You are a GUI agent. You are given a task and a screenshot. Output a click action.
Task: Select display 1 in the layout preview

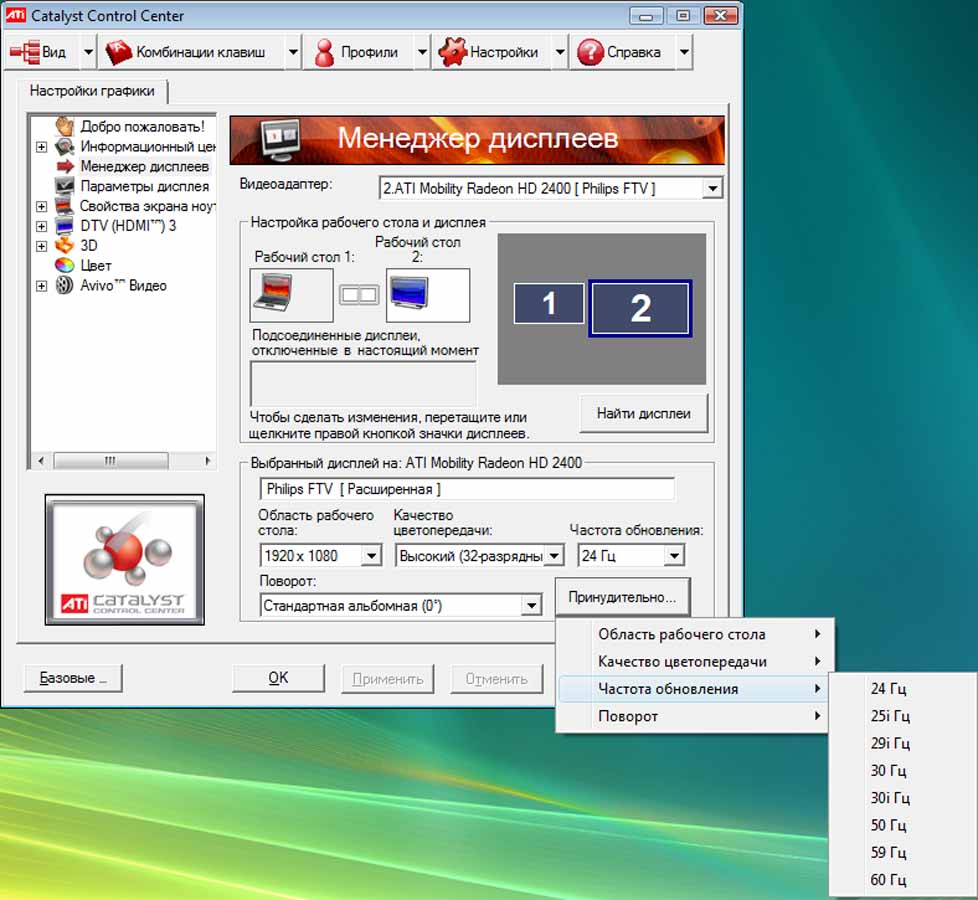pos(548,303)
